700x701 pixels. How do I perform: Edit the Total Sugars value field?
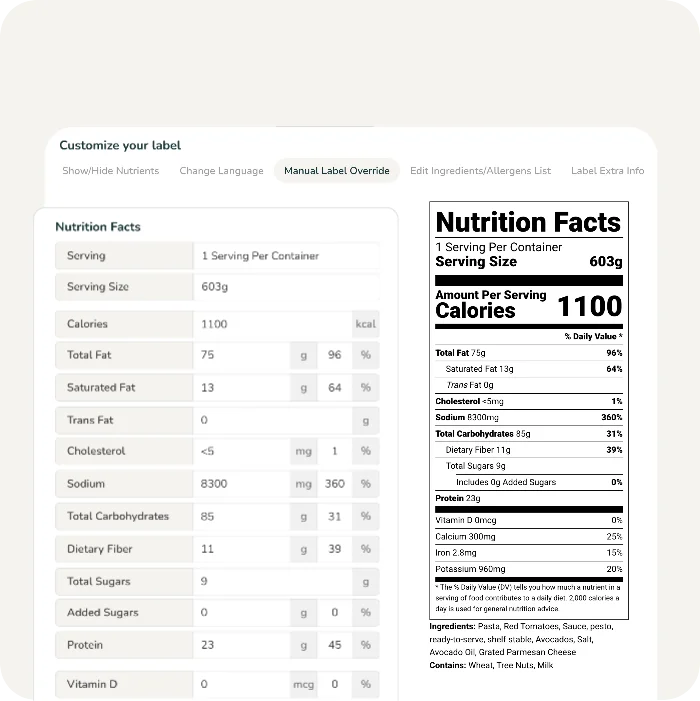click(x=272, y=582)
